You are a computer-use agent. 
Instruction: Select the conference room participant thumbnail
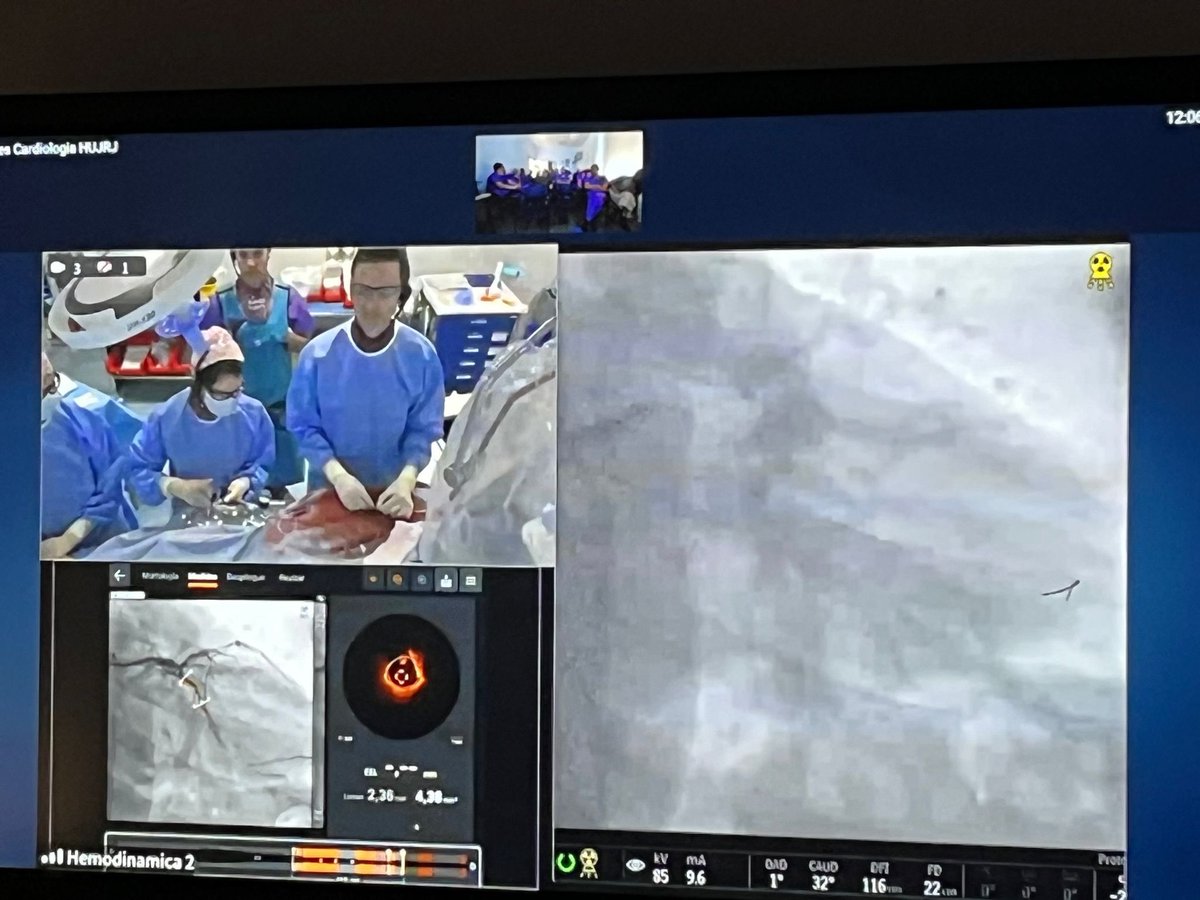pyautogui.click(x=559, y=182)
